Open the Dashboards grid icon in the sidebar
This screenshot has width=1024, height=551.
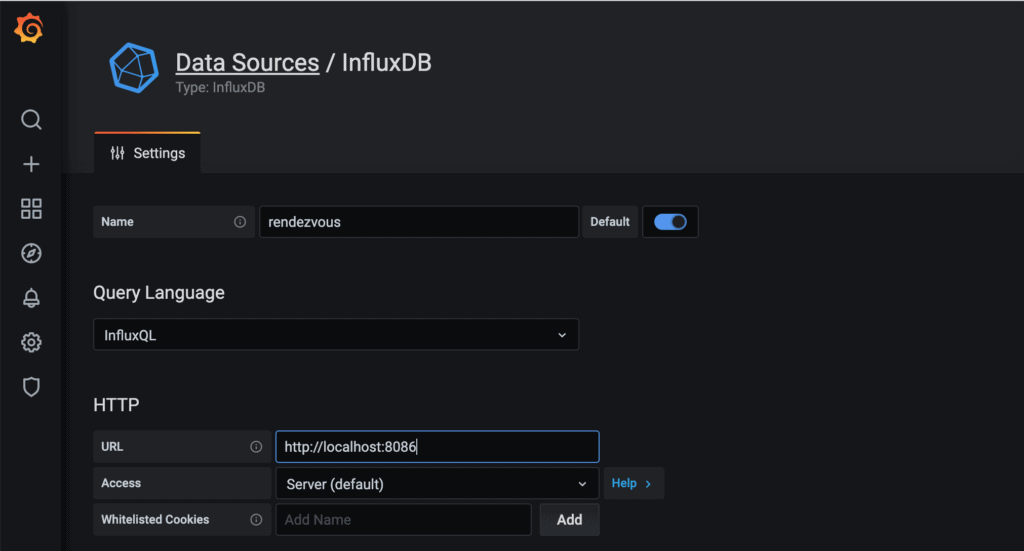pyautogui.click(x=31, y=209)
